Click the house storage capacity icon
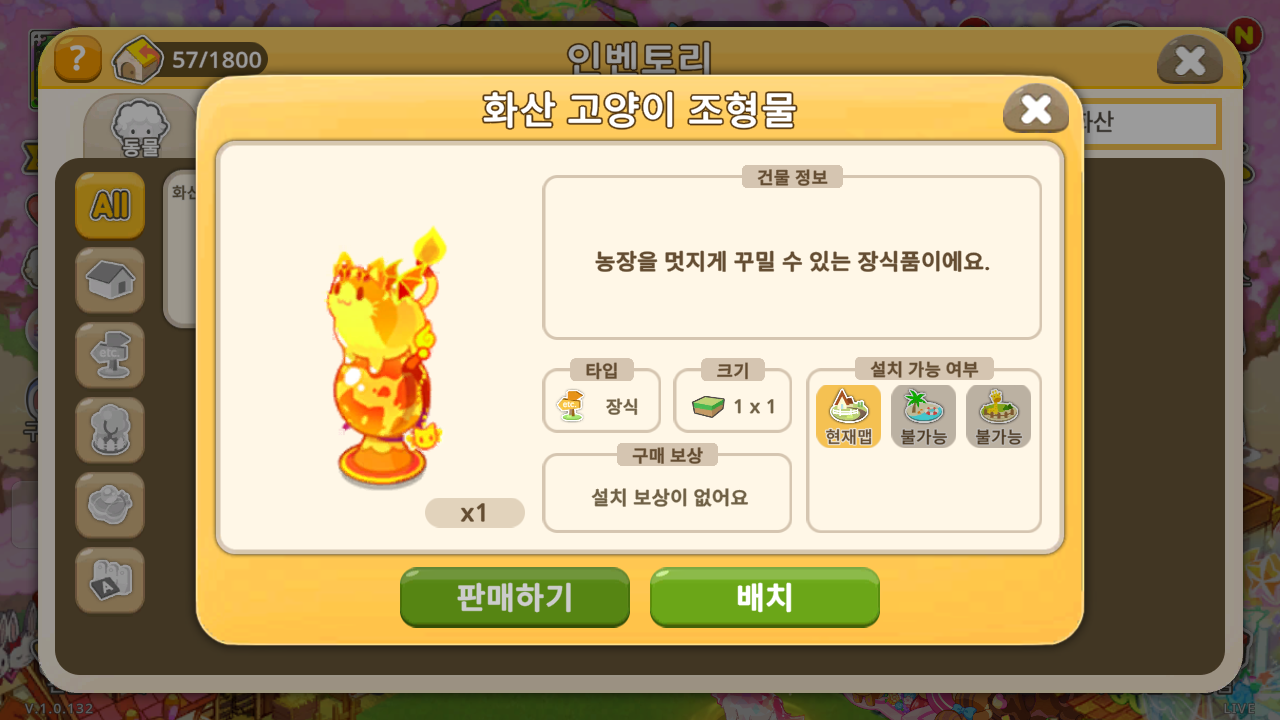The height and width of the screenshot is (720, 1280). coord(138,60)
